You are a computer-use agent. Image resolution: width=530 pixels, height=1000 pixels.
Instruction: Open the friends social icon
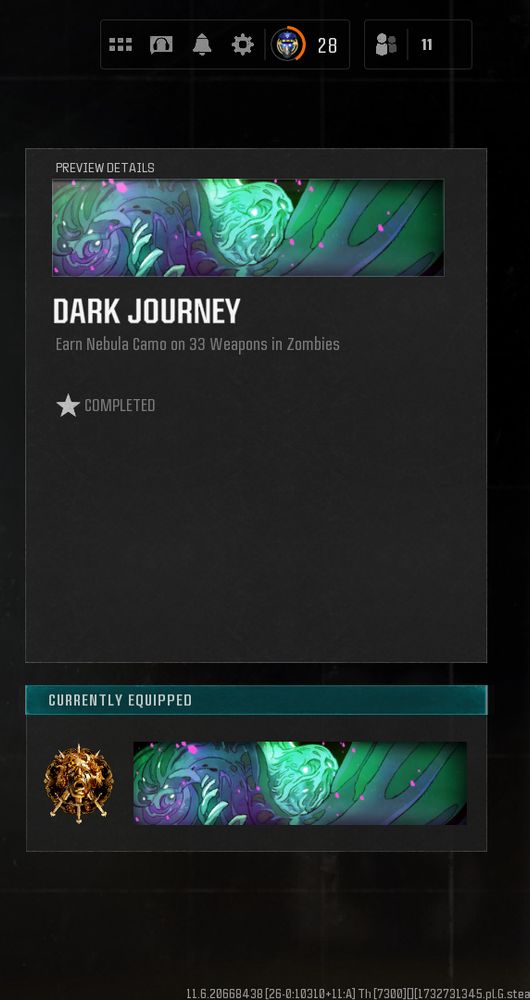(385, 45)
